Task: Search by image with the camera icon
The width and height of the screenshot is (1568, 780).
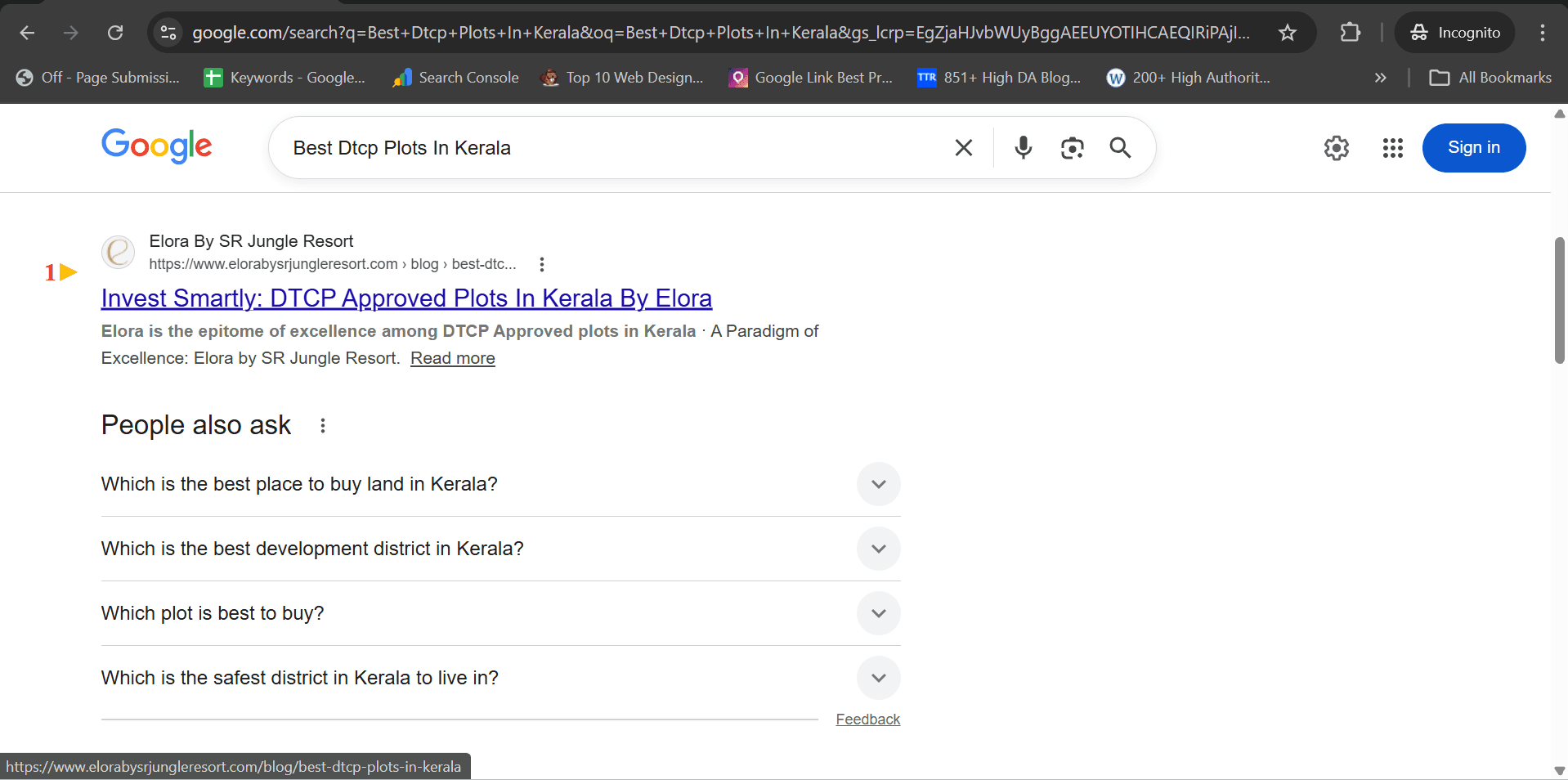Action: point(1072,148)
